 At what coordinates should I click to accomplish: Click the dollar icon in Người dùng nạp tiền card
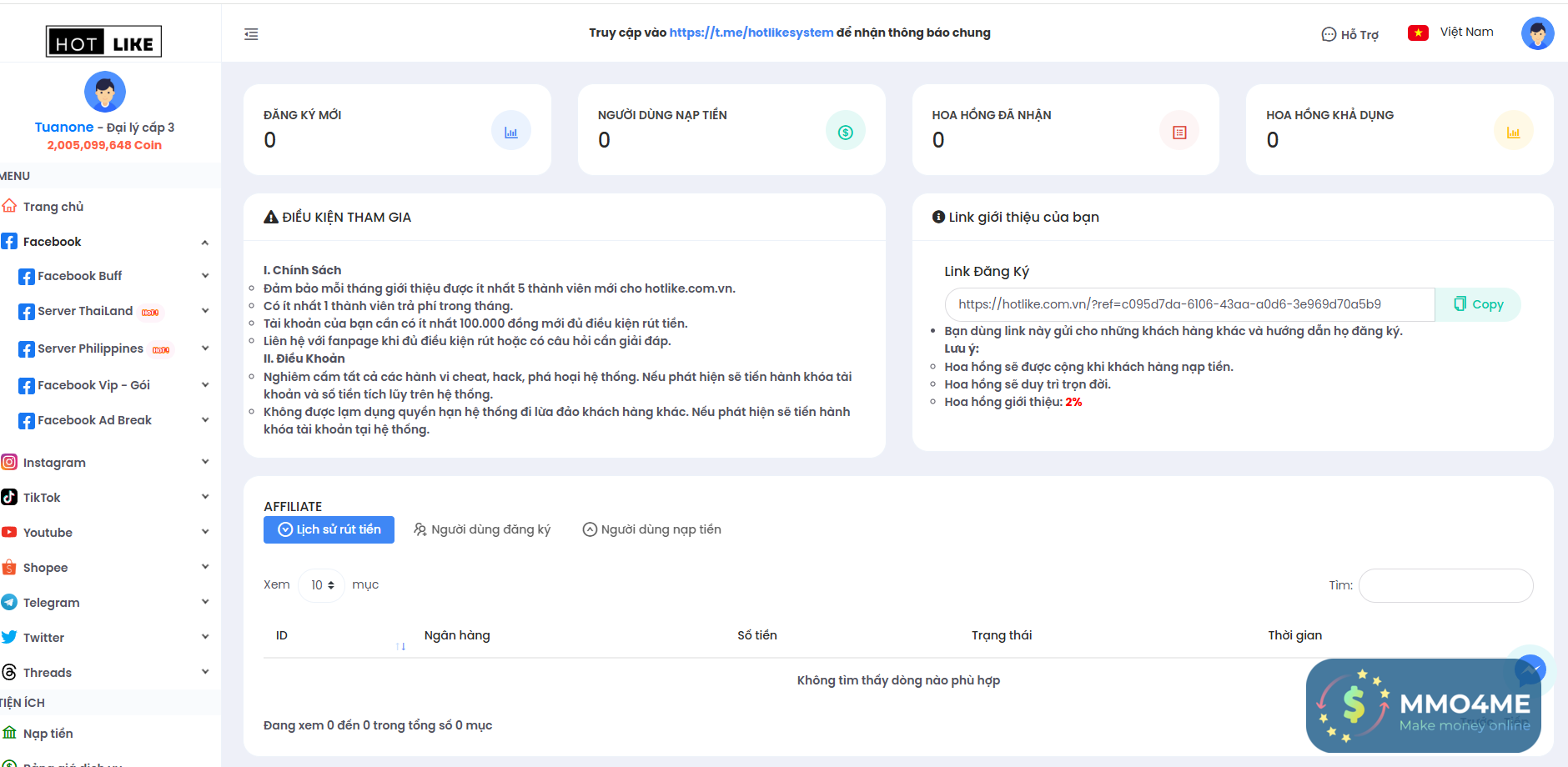coord(845,132)
